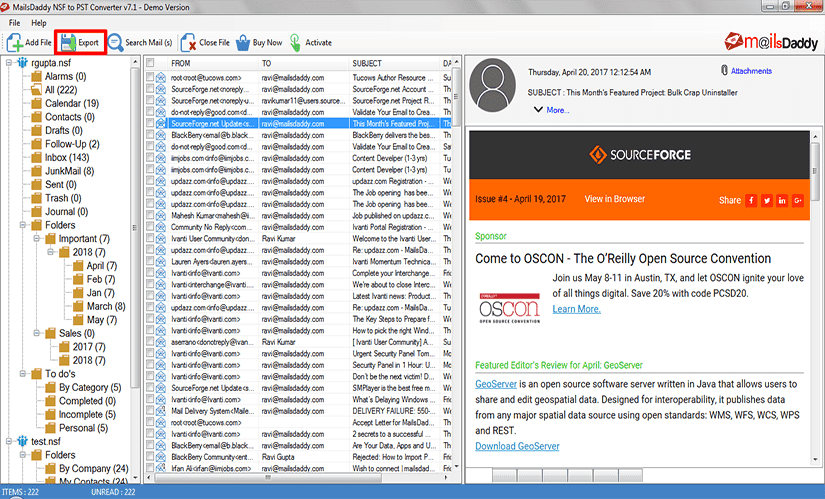This screenshot has height=499, width=825.
Task: Open the Download GeoServer link
Action: (x=517, y=446)
